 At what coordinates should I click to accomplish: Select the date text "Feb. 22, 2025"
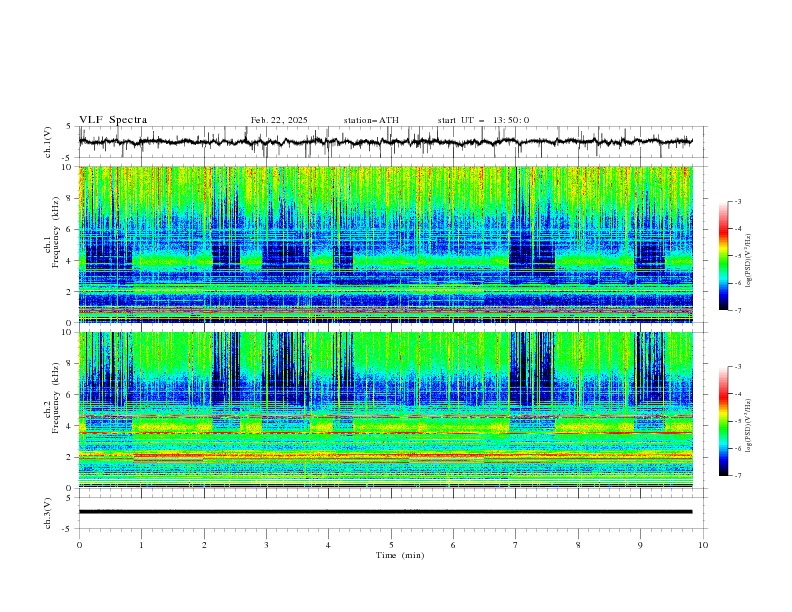pos(279,120)
